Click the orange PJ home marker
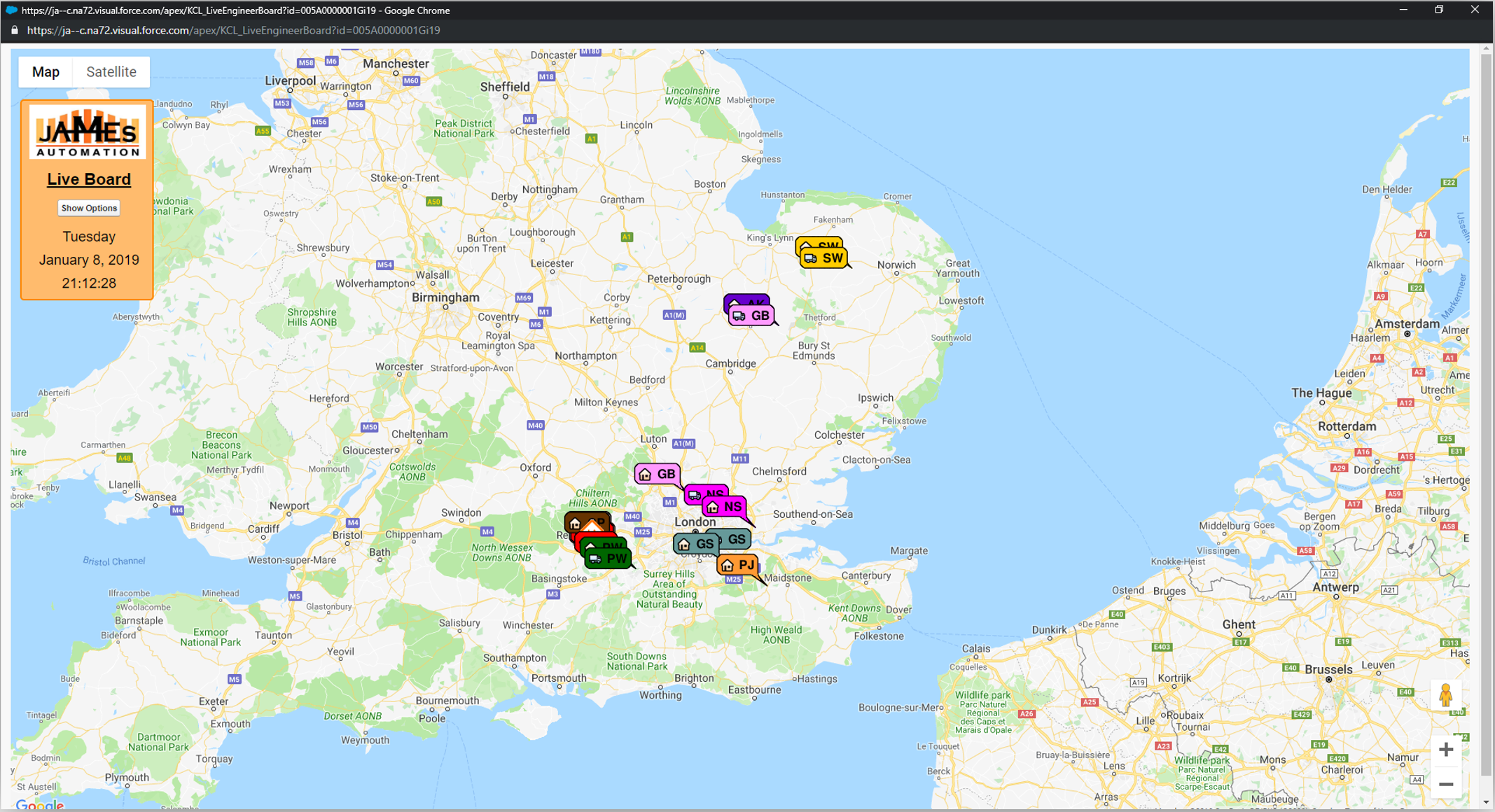This screenshot has width=1495, height=812. tap(737, 565)
